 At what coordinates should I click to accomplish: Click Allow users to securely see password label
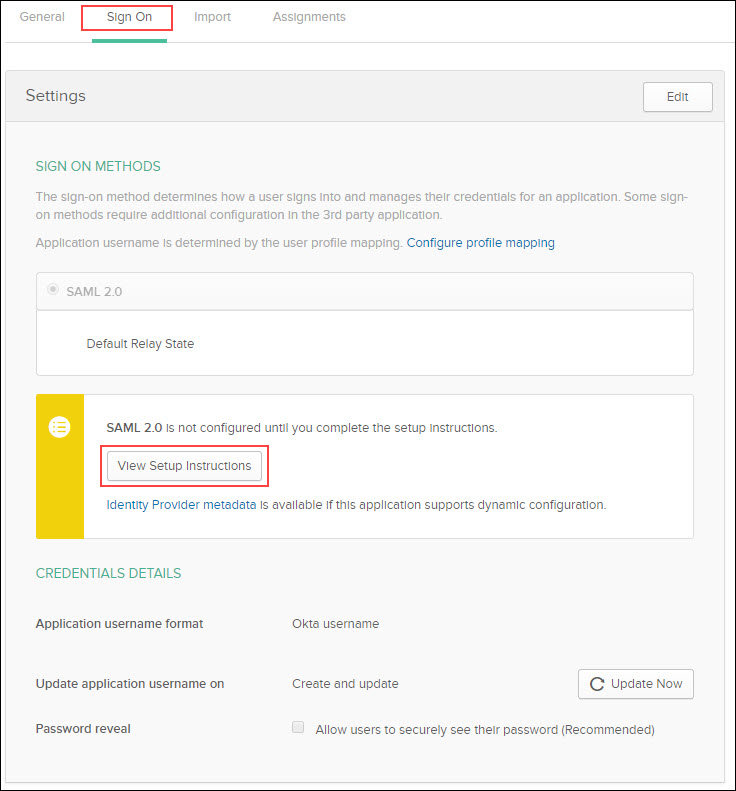485,729
